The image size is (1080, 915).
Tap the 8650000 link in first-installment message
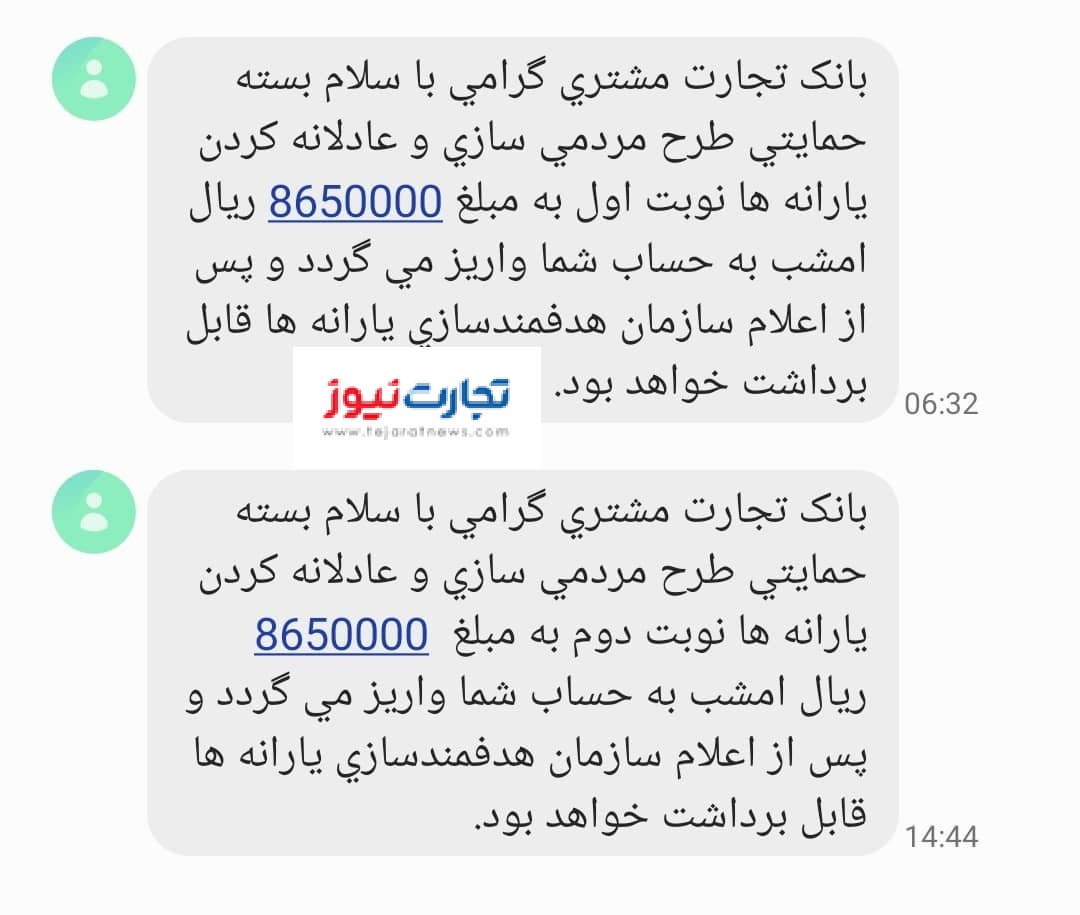(355, 202)
